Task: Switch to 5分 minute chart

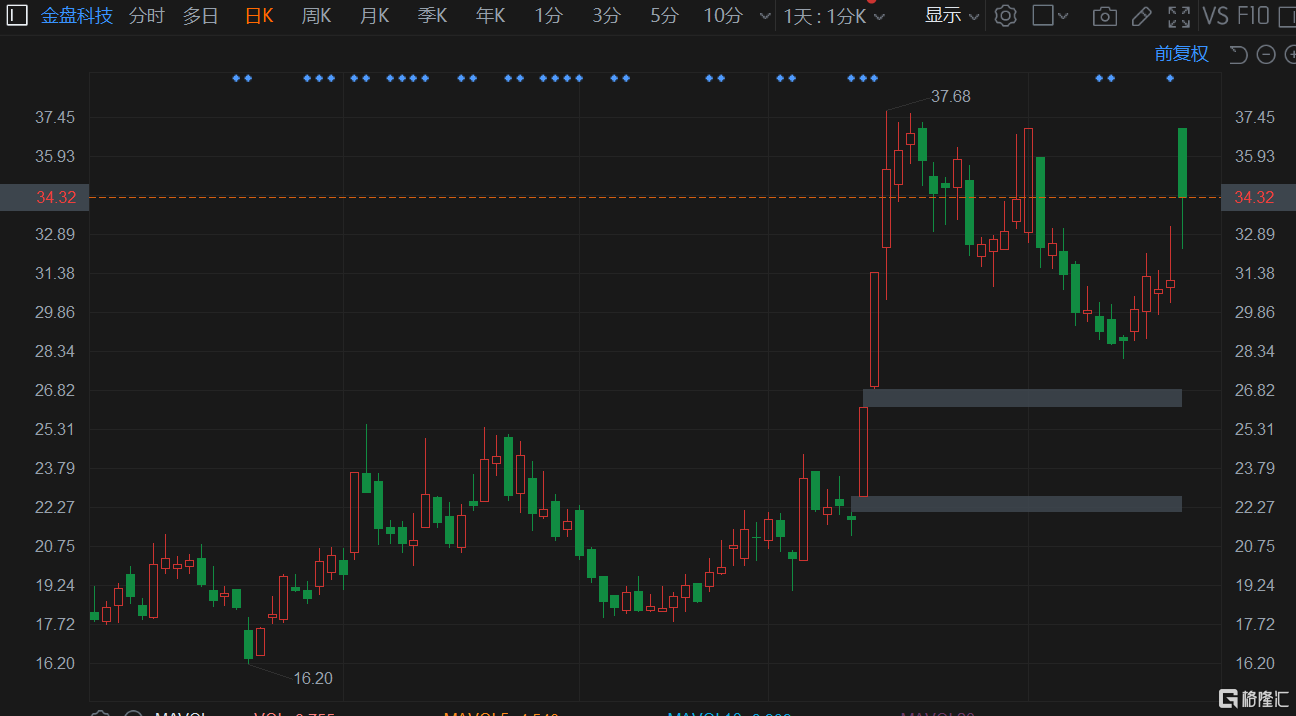Action: [664, 16]
